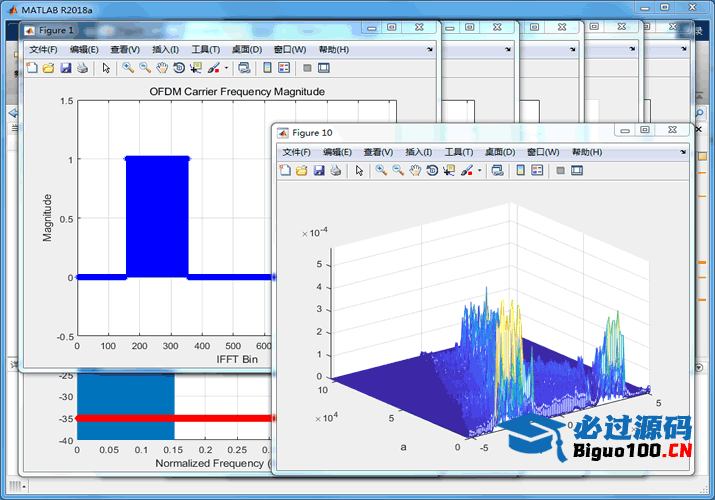Click Print icon in Figure 10 toolbar
715x500 pixels.
point(336,170)
